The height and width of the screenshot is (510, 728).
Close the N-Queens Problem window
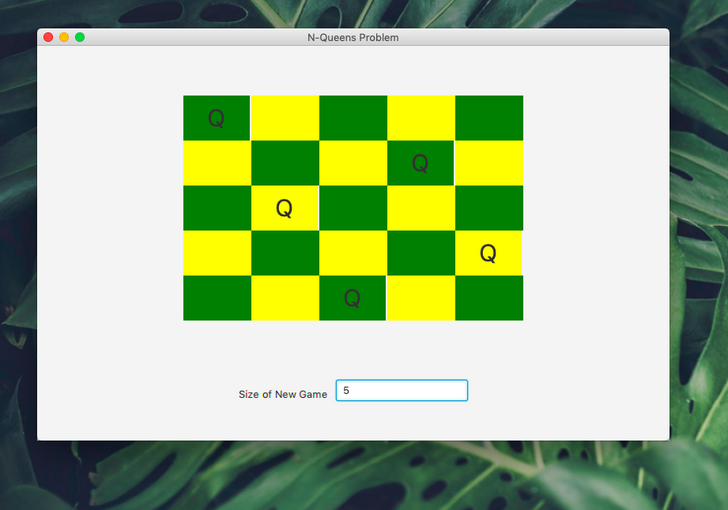pyautogui.click(x=48, y=37)
